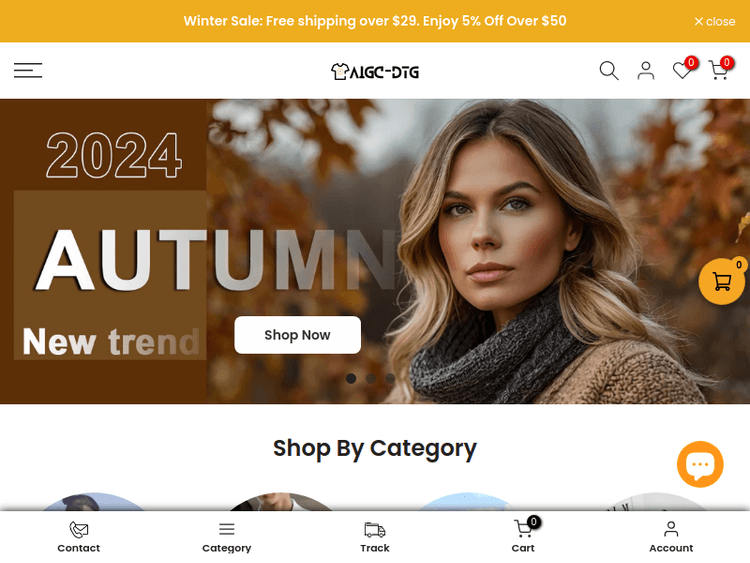Open the header shopping cart icon

pos(718,71)
